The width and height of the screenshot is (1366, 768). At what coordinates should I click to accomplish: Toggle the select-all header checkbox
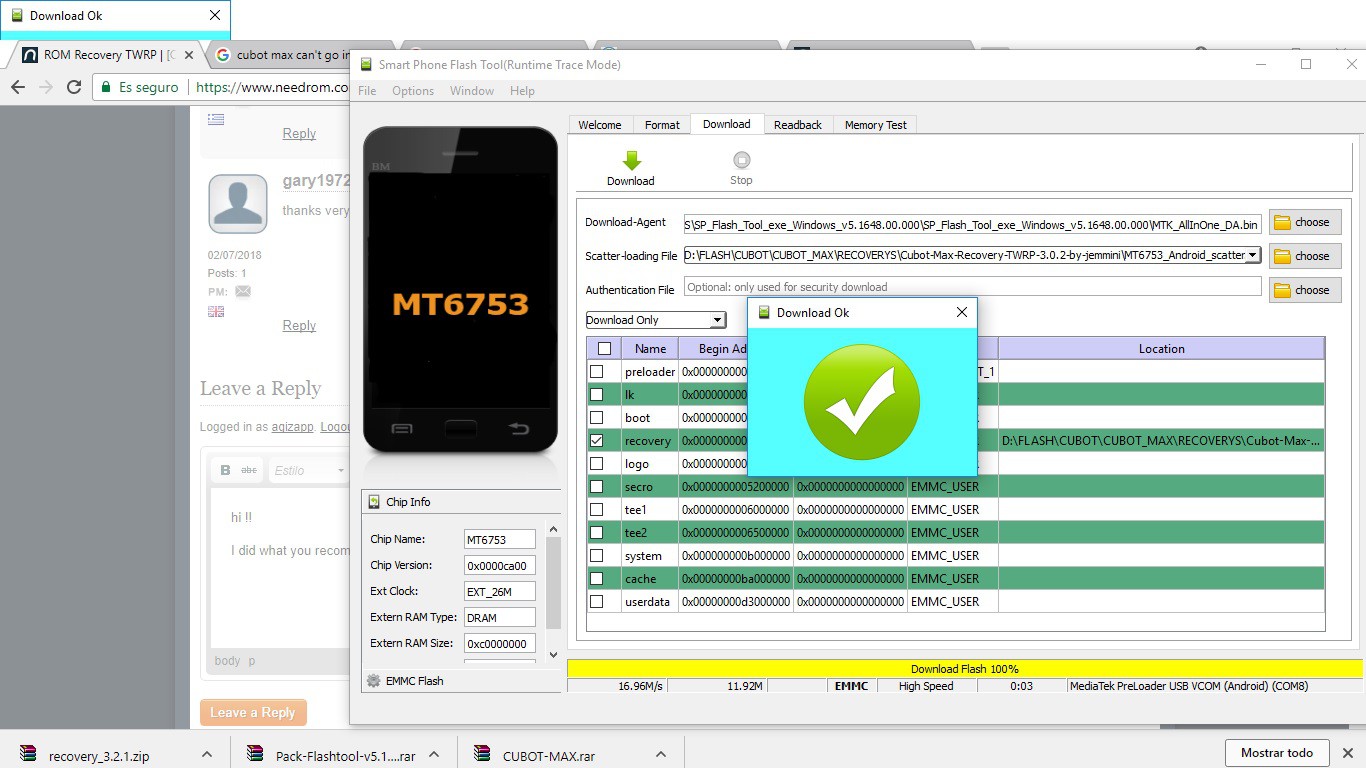coord(604,349)
